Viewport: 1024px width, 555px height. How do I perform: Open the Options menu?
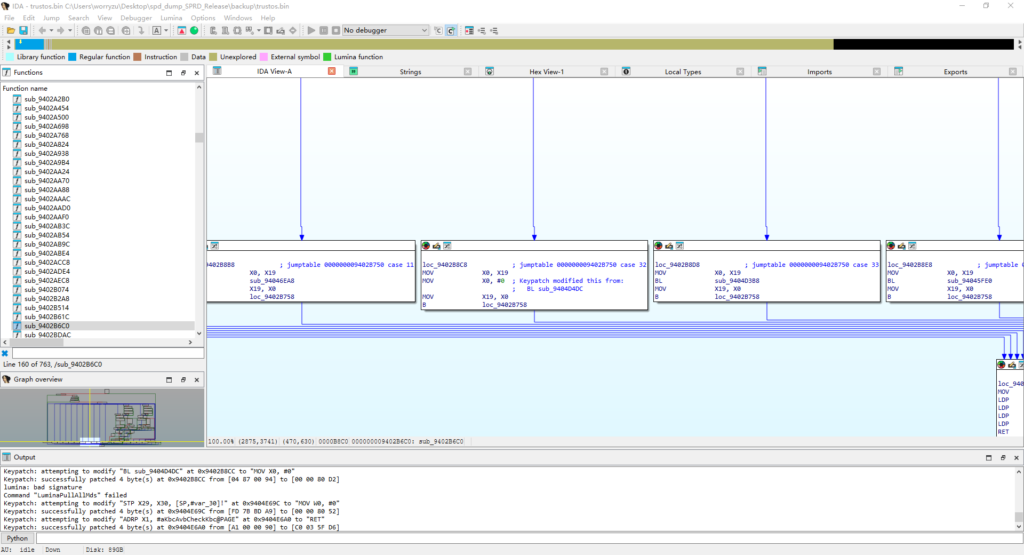coord(203,18)
